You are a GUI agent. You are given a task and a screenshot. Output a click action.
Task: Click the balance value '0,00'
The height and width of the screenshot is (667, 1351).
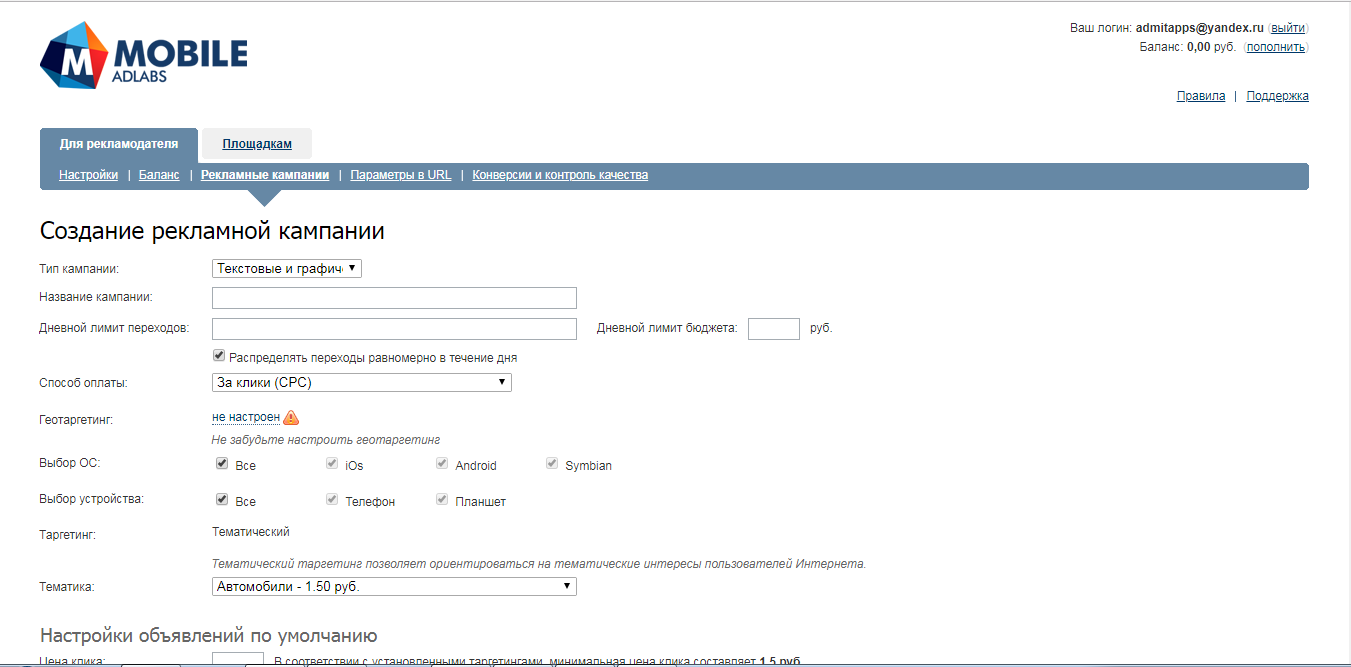click(x=1198, y=46)
